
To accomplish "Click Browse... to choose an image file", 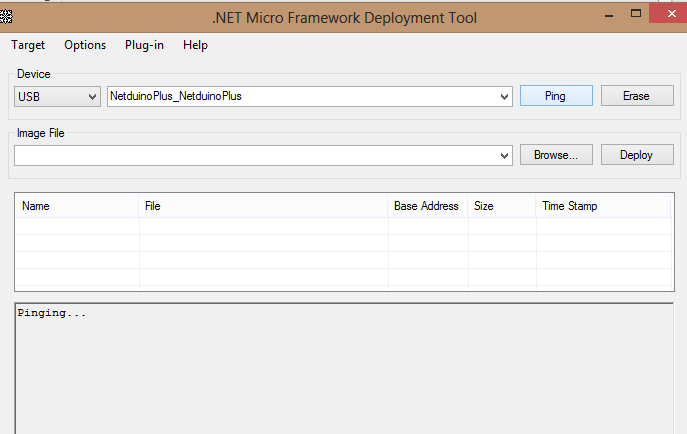I will [x=556, y=155].
